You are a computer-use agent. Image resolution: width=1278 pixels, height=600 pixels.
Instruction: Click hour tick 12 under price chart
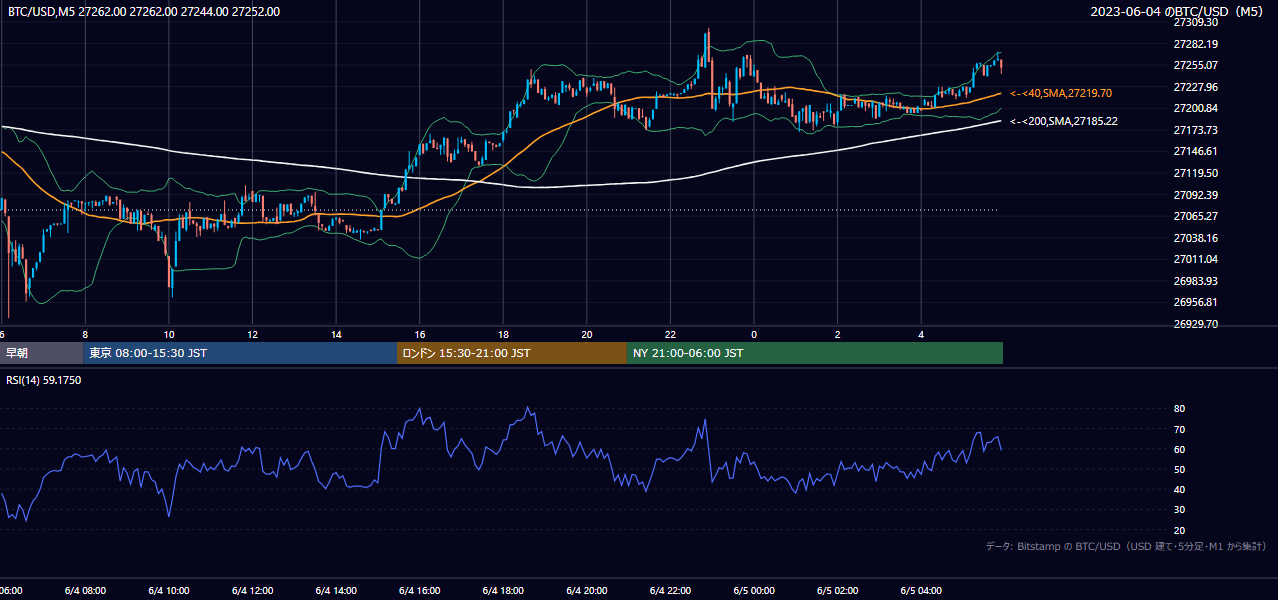252,335
